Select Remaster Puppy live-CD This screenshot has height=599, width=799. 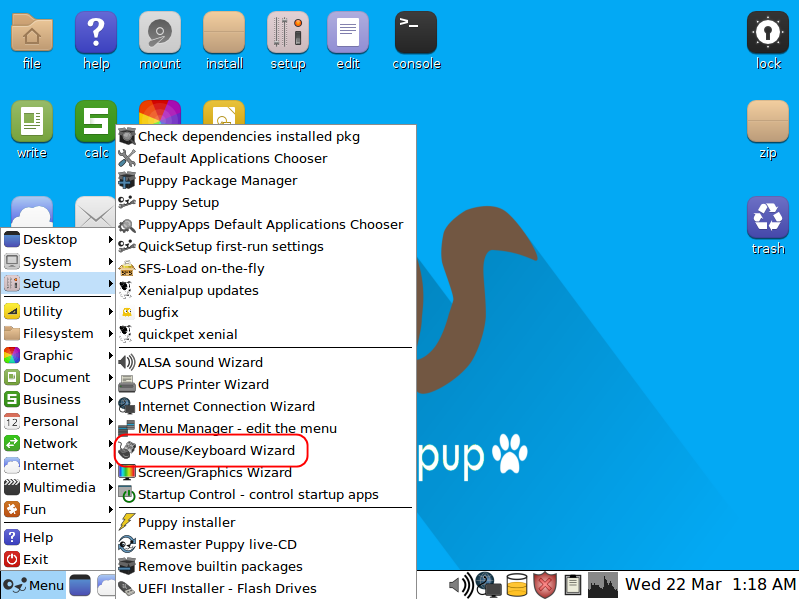click(x=266, y=544)
